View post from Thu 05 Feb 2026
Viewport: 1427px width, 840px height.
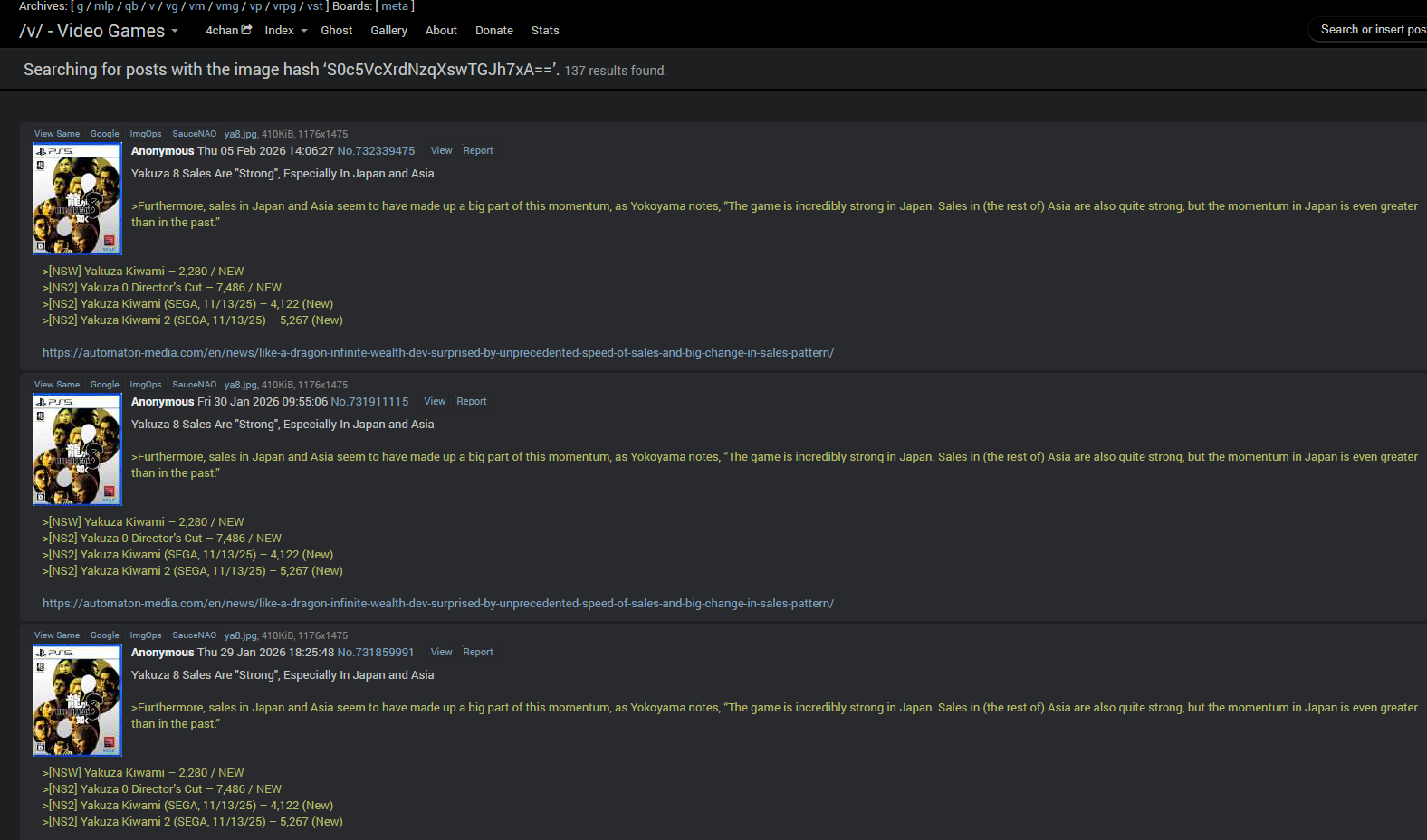(442, 151)
